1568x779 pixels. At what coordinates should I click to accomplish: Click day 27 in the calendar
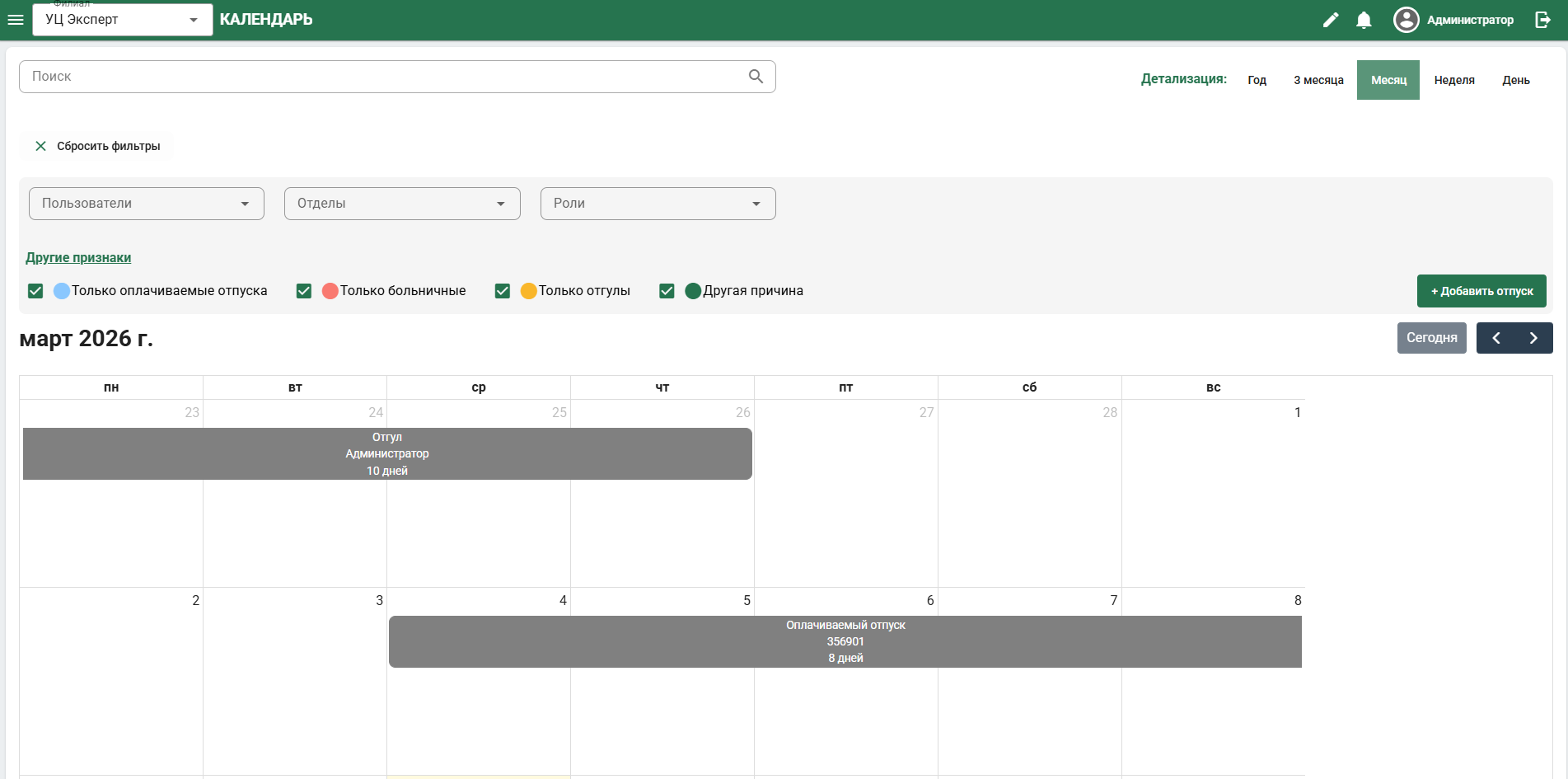click(x=927, y=412)
